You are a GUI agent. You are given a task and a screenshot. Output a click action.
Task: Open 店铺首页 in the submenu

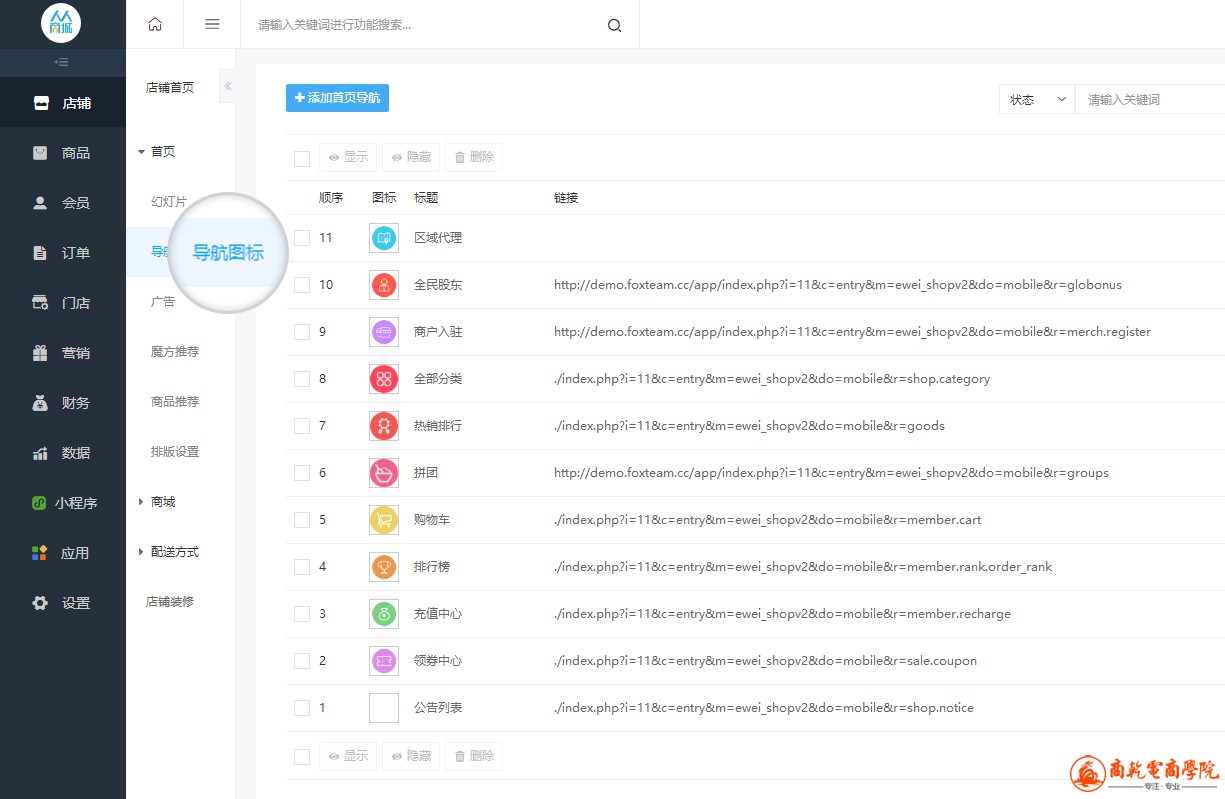coord(170,88)
